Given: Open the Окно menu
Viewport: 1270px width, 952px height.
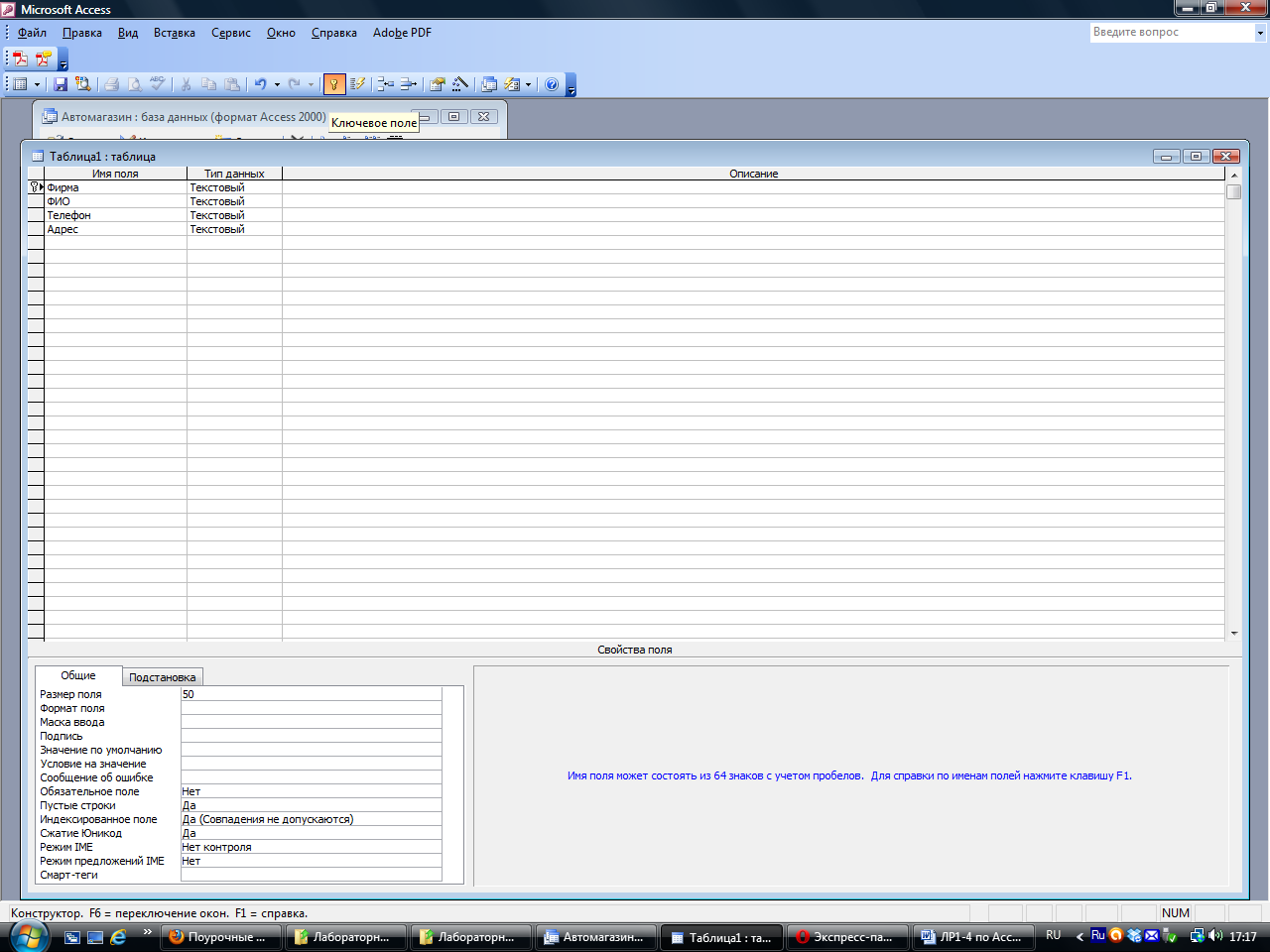Looking at the screenshot, I should coord(281,33).
